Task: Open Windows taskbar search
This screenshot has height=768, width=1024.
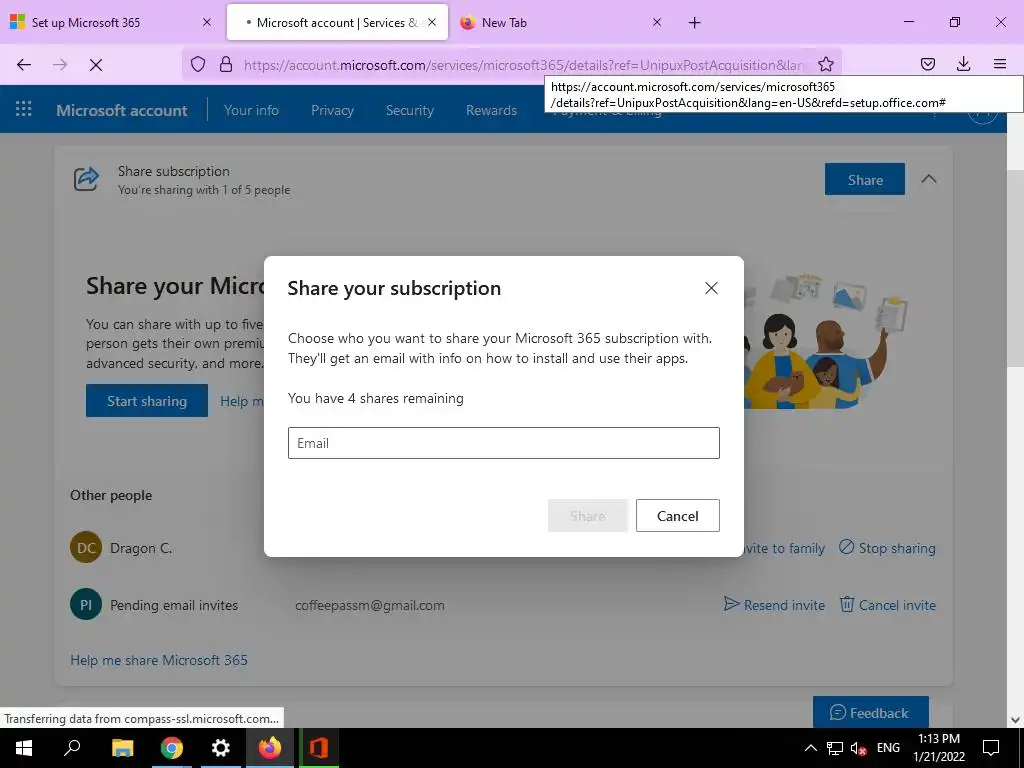Action: (x=72, y=748)
